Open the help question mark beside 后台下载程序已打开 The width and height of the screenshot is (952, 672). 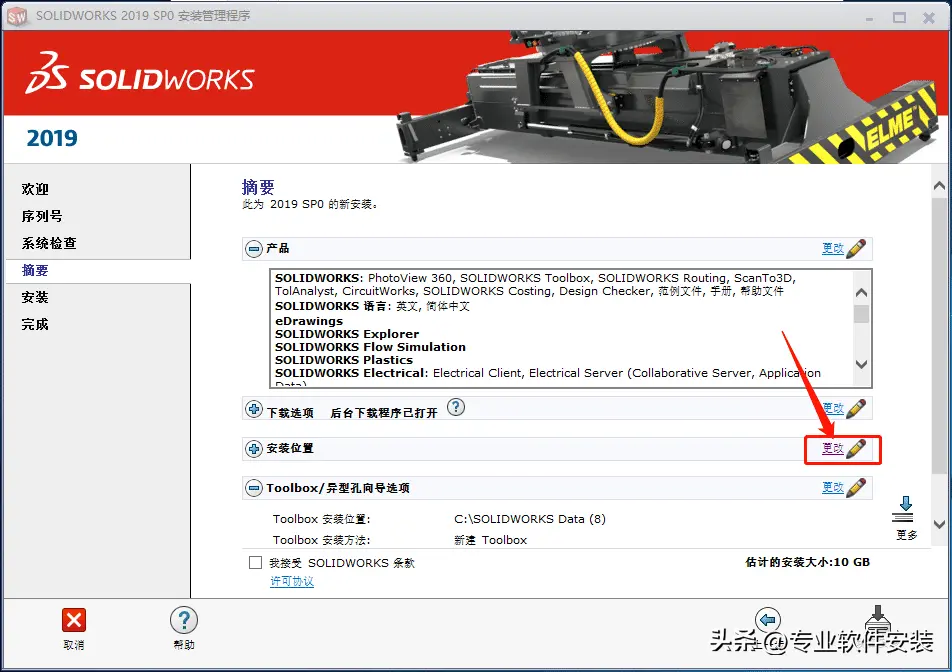point(456,407)
